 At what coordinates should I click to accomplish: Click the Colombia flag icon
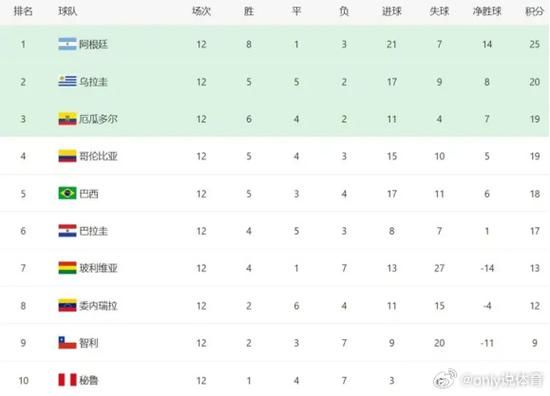coord(67,156)
